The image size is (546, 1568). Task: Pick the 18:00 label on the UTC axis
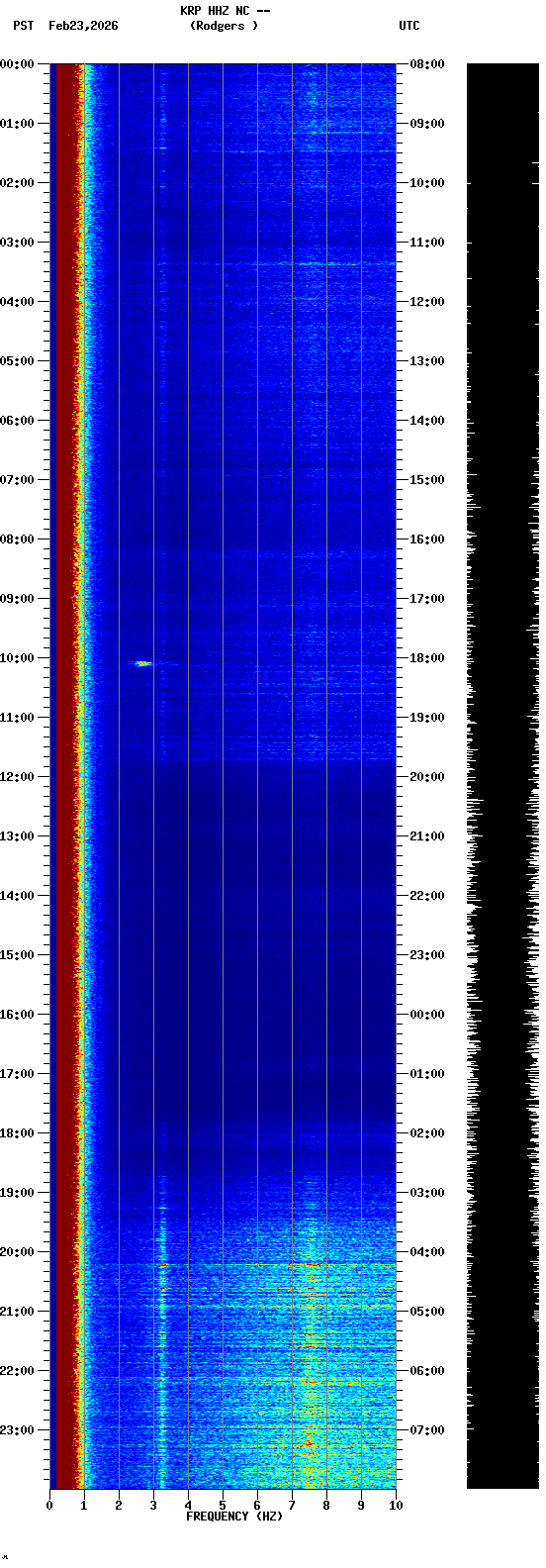point(427,658)
